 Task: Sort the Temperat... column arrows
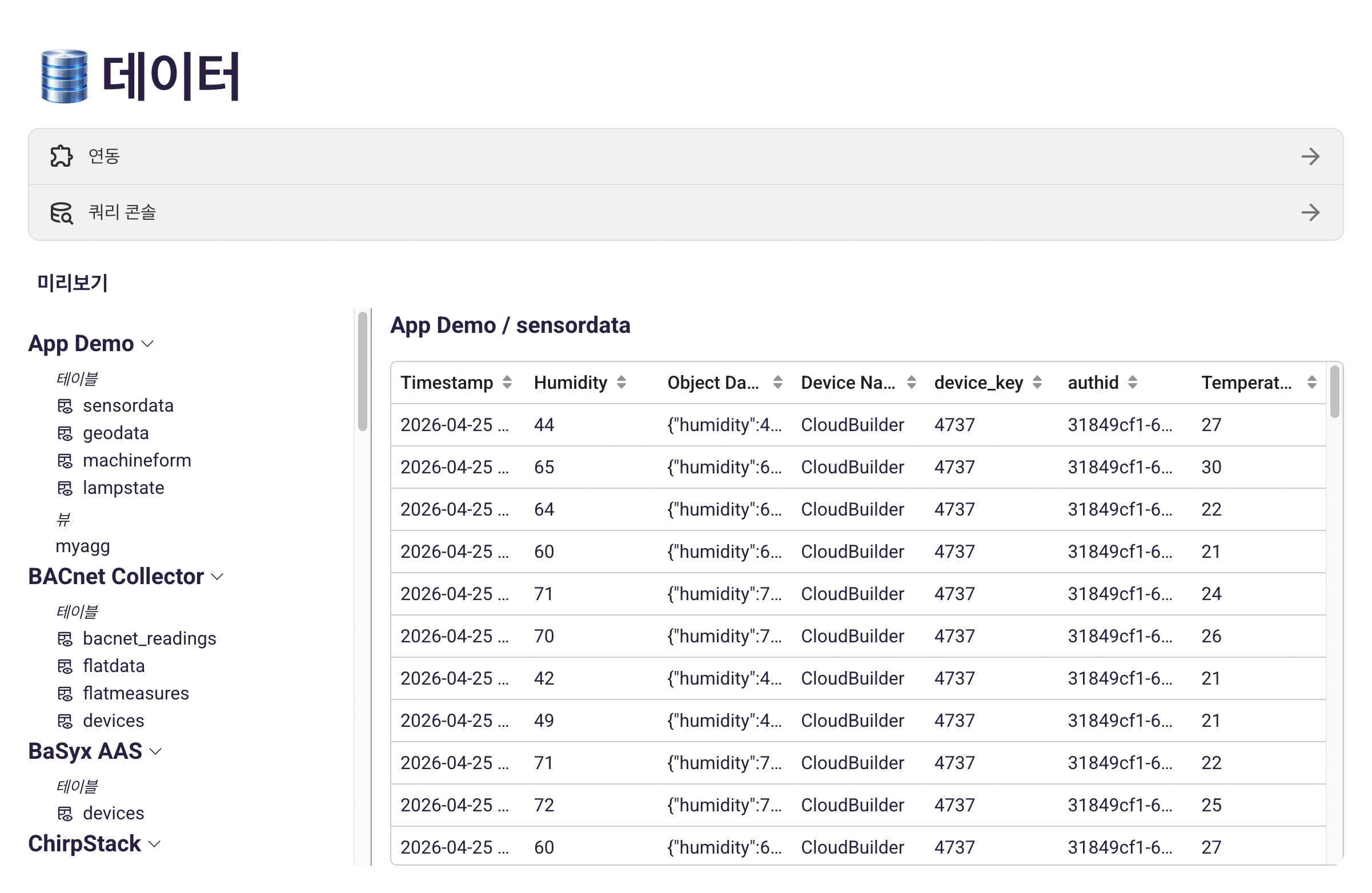tap(1311, 383)
